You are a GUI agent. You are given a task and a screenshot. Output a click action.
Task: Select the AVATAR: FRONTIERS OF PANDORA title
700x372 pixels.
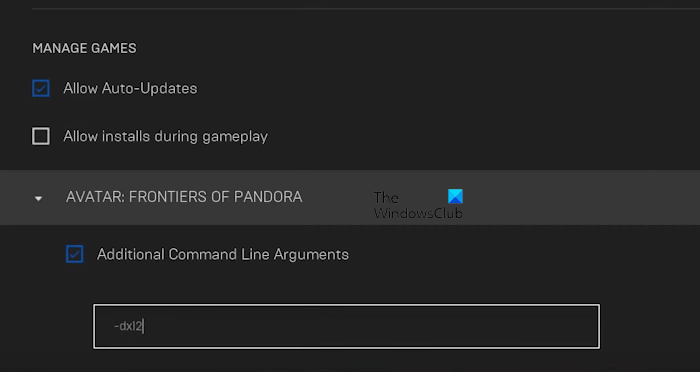184,197
